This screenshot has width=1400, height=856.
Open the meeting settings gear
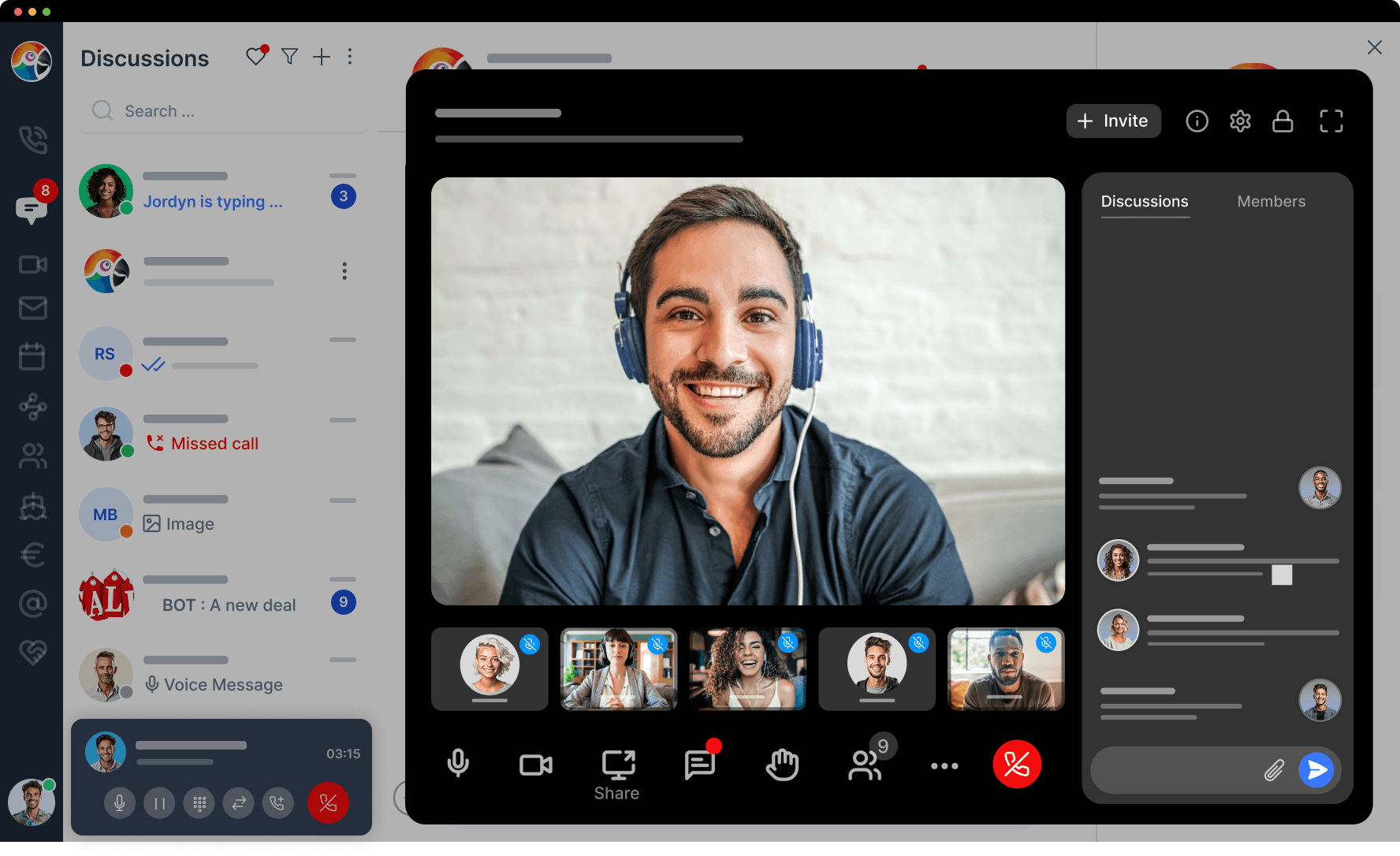pos(1240,121)
